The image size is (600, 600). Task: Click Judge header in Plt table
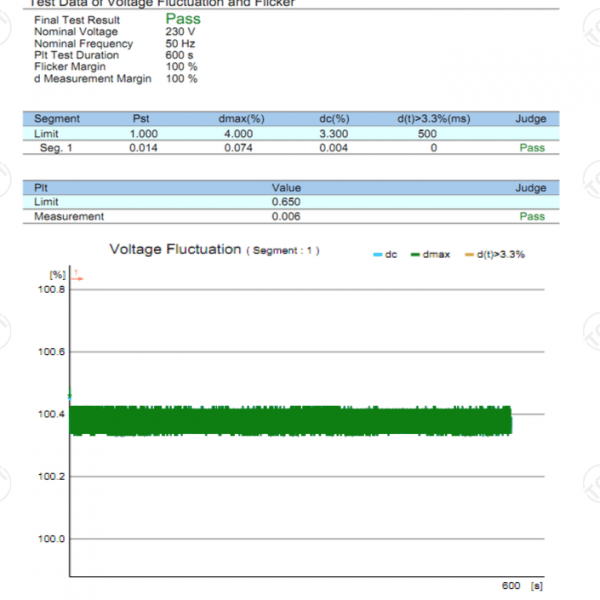pyautogui.click(x=531, y=188)
